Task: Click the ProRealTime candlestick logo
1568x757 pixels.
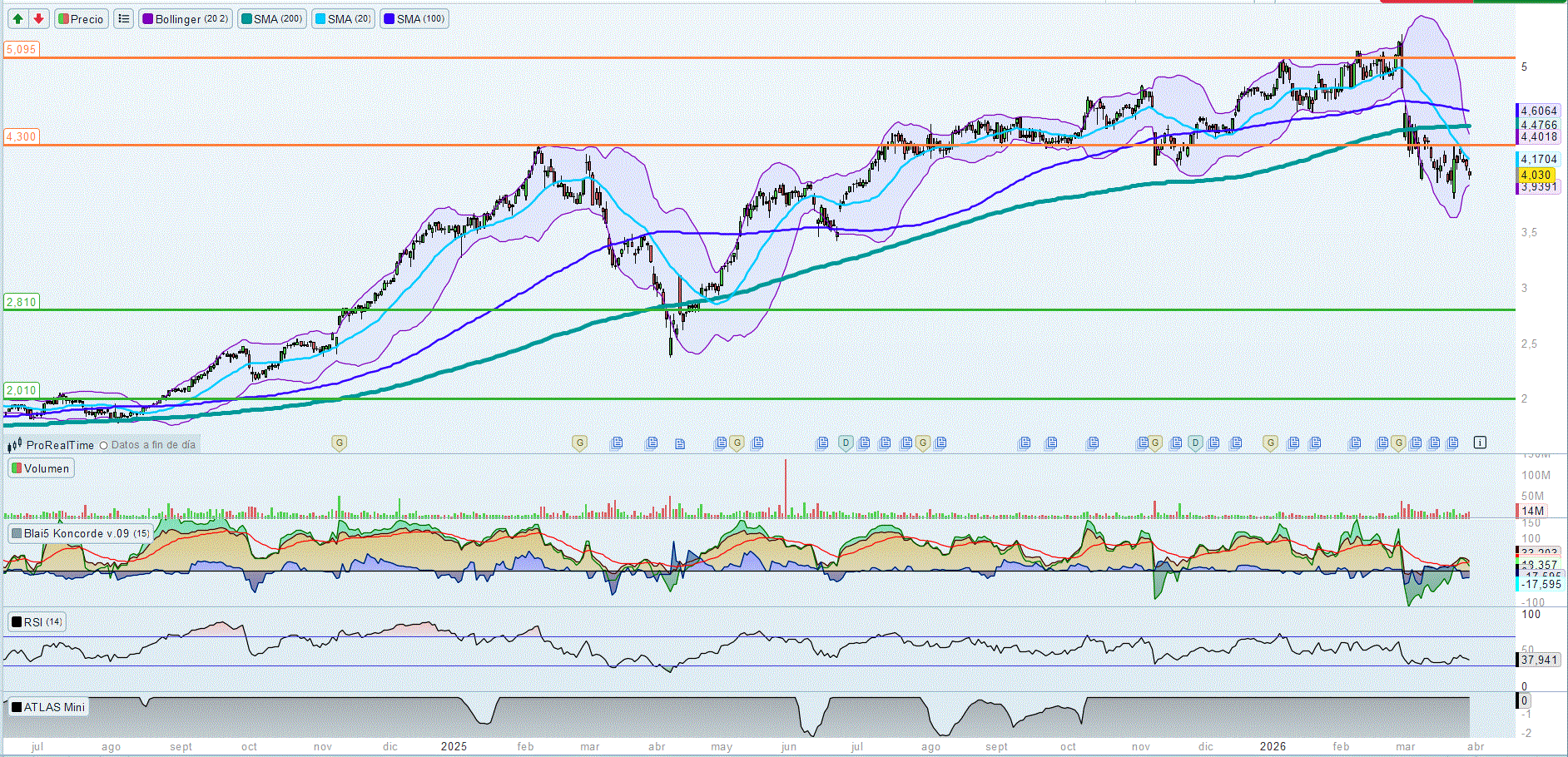Action: [14, 445]
